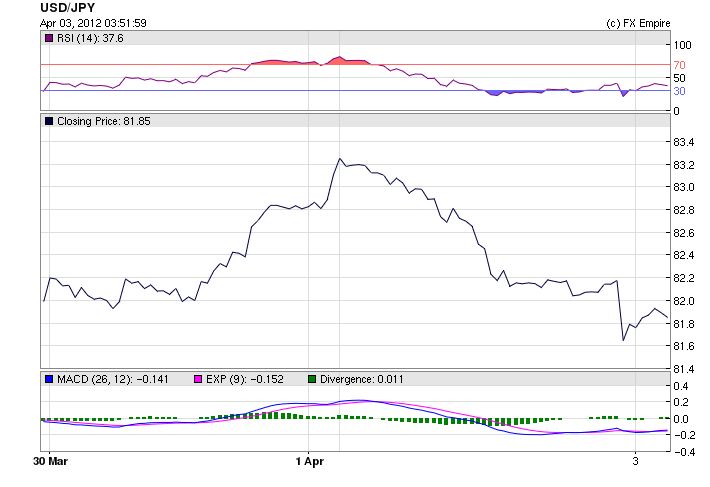Click the 83.2 price axis label
The height and width of the screenshot is (487, 710).
684,165
